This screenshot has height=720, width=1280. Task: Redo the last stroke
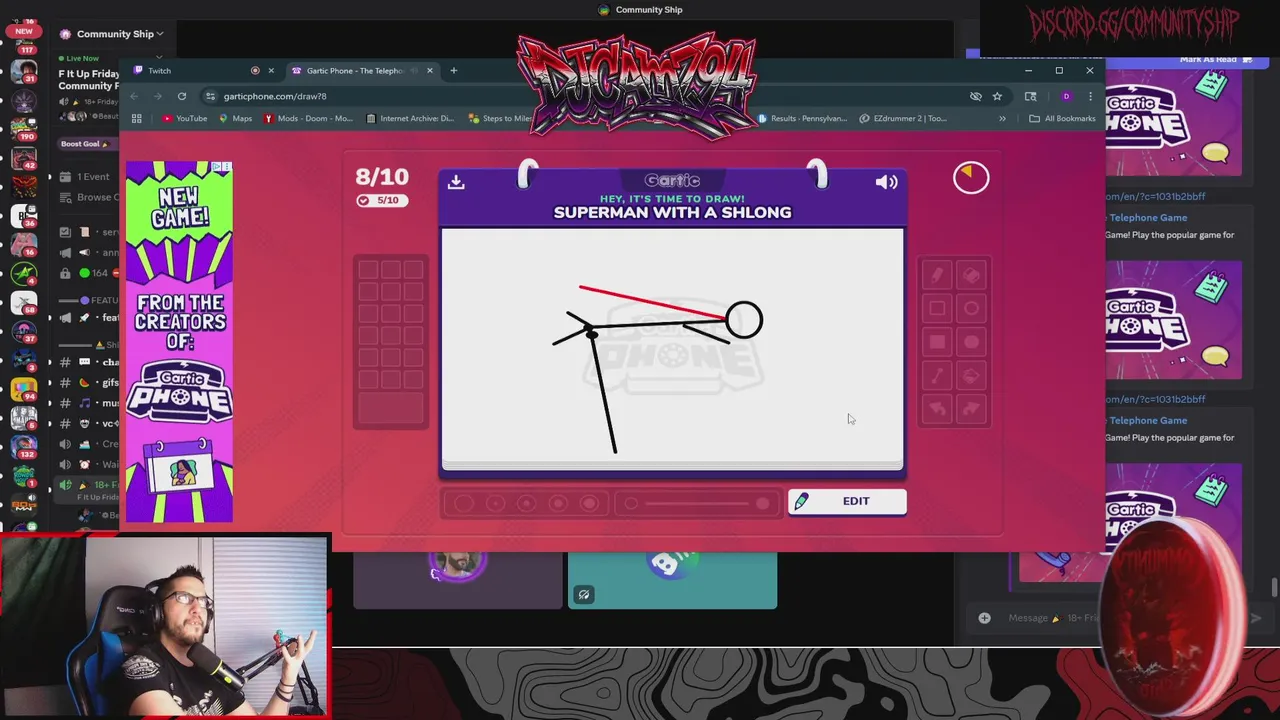(x=971, y=409)
